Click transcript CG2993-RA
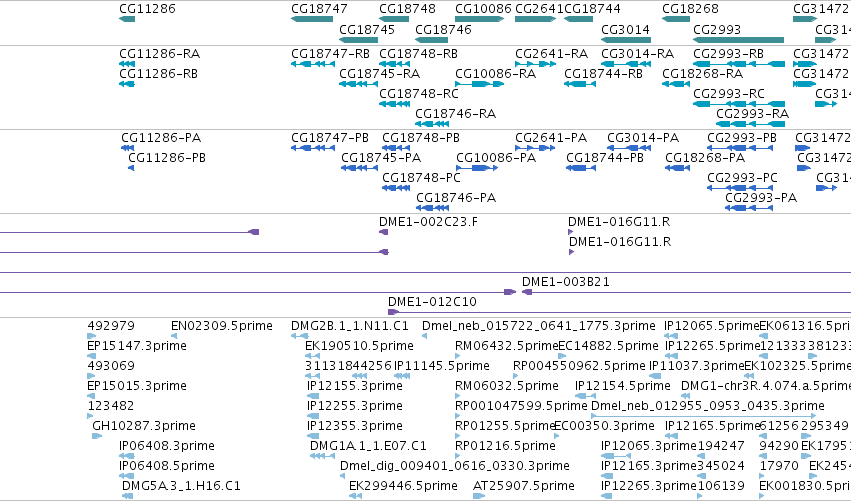The image size is (851, 501). 753,114
